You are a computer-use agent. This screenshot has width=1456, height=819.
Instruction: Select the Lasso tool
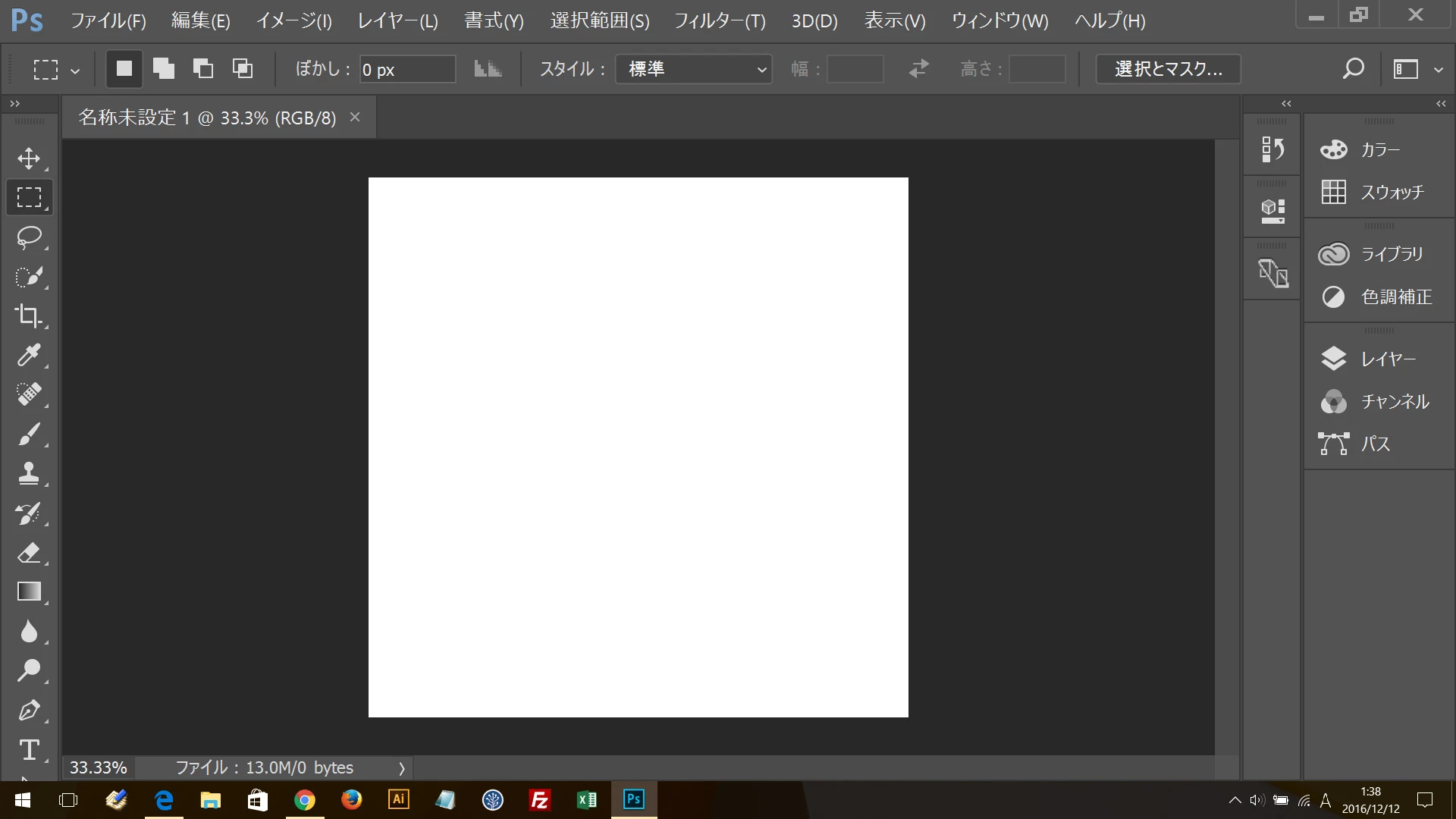tap(29, 237)
